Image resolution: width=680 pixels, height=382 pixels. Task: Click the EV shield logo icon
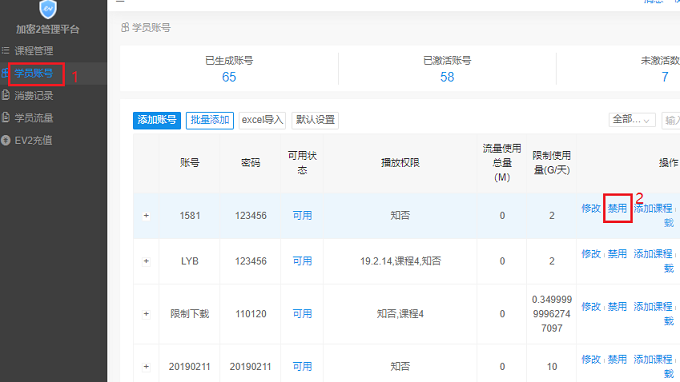coord(48,9)
